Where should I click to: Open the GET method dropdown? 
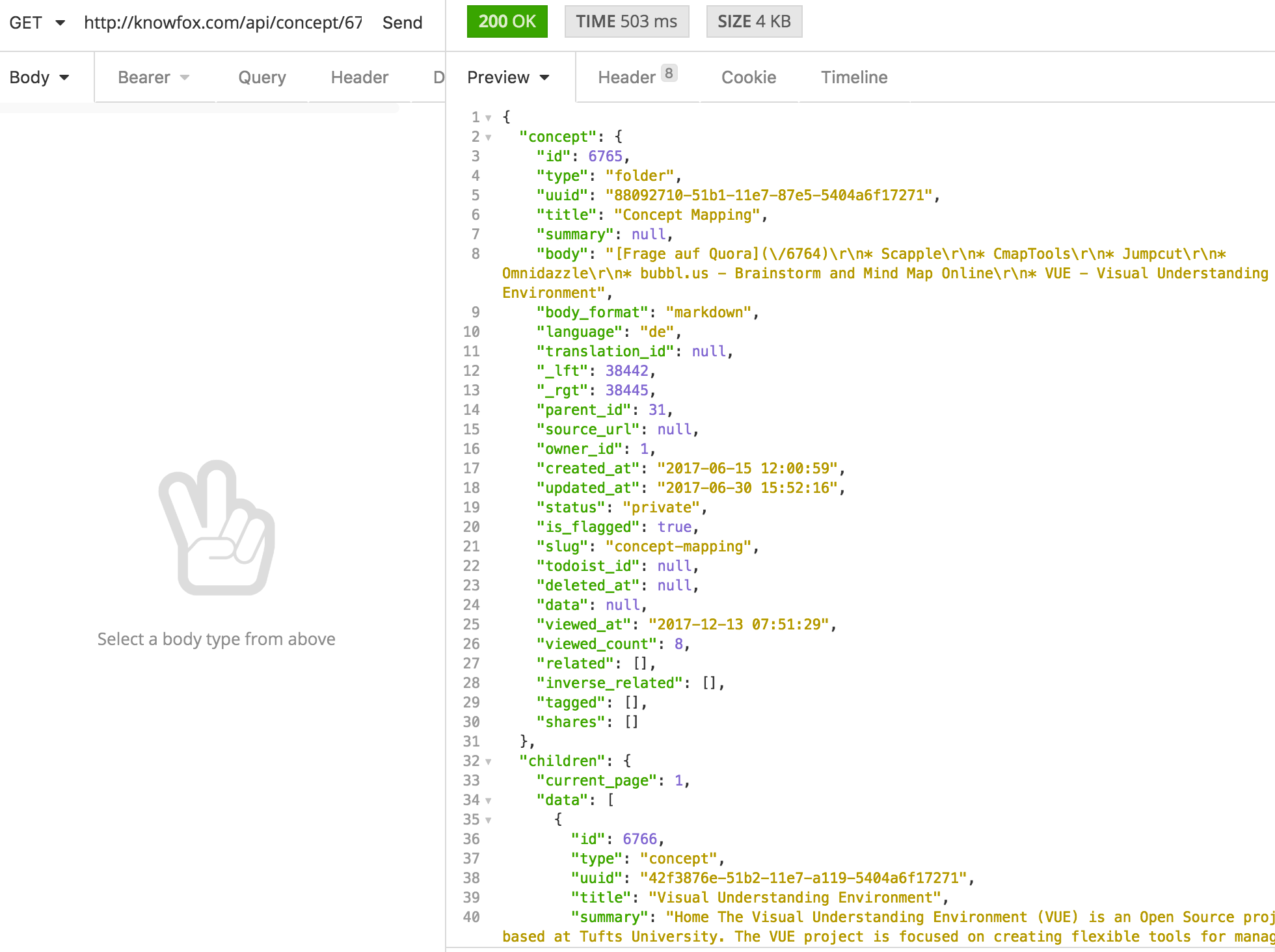36,23
